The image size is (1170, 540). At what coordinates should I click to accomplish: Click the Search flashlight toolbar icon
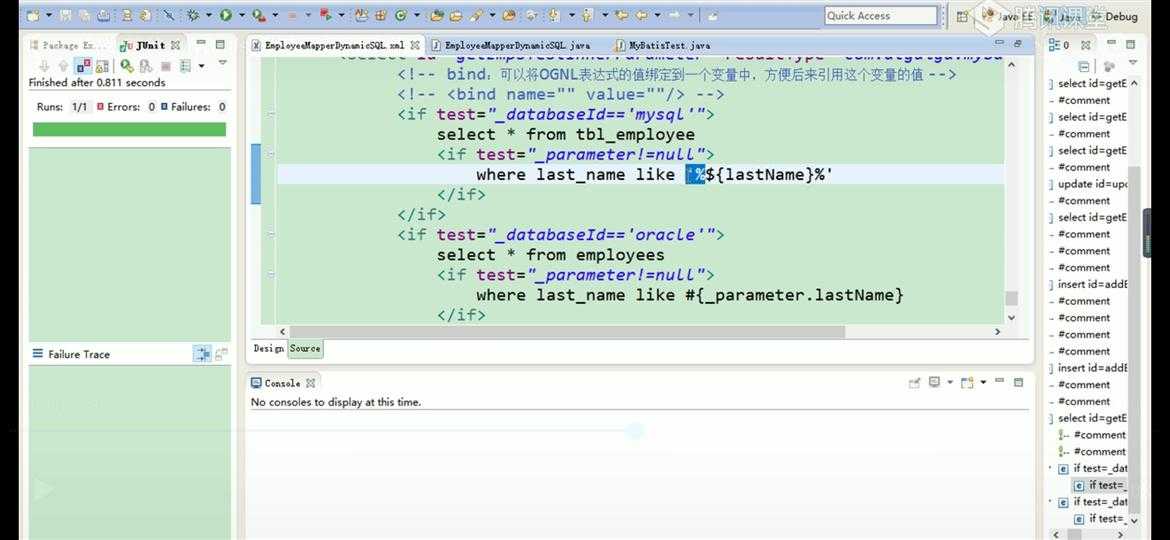pyautogui.click(x=475, y=15)
